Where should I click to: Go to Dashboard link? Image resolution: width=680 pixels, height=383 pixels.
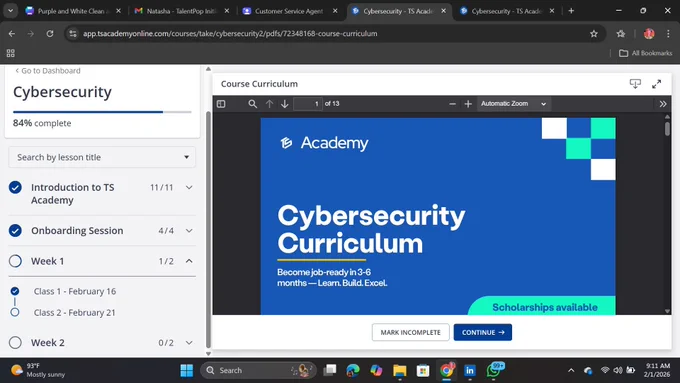(x=48, y=71)
